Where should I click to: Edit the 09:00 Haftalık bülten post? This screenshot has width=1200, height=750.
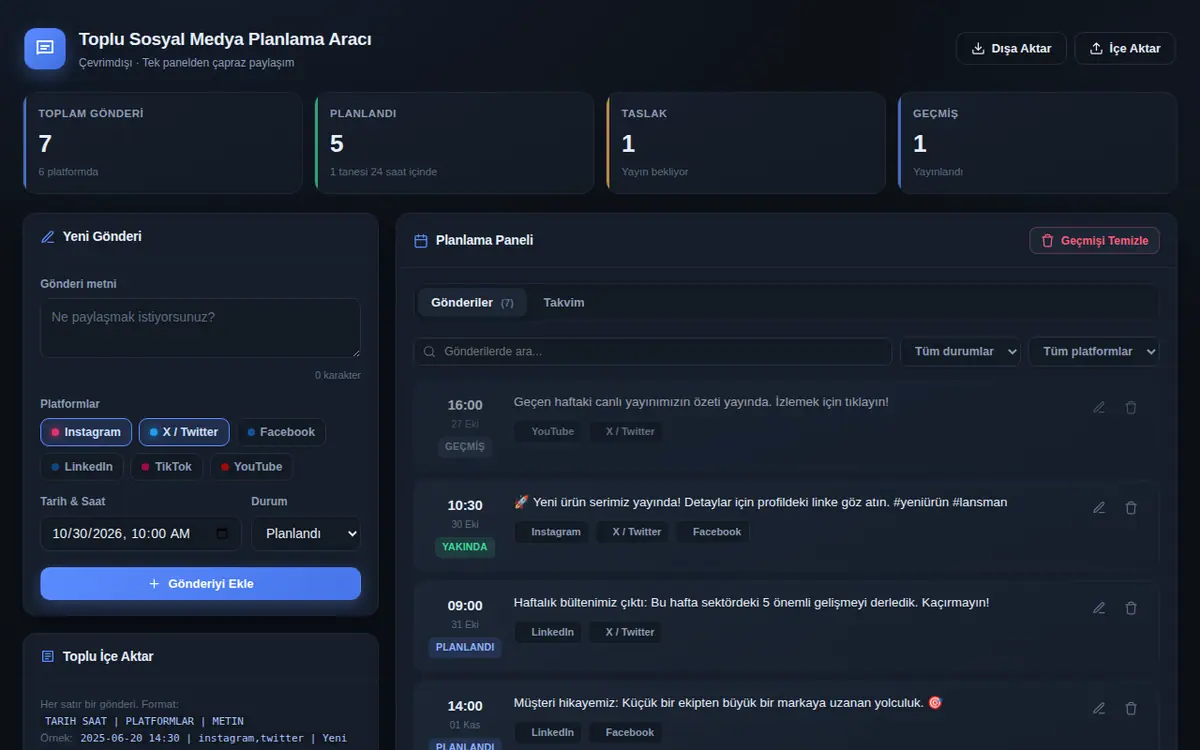click(1099, 607)
